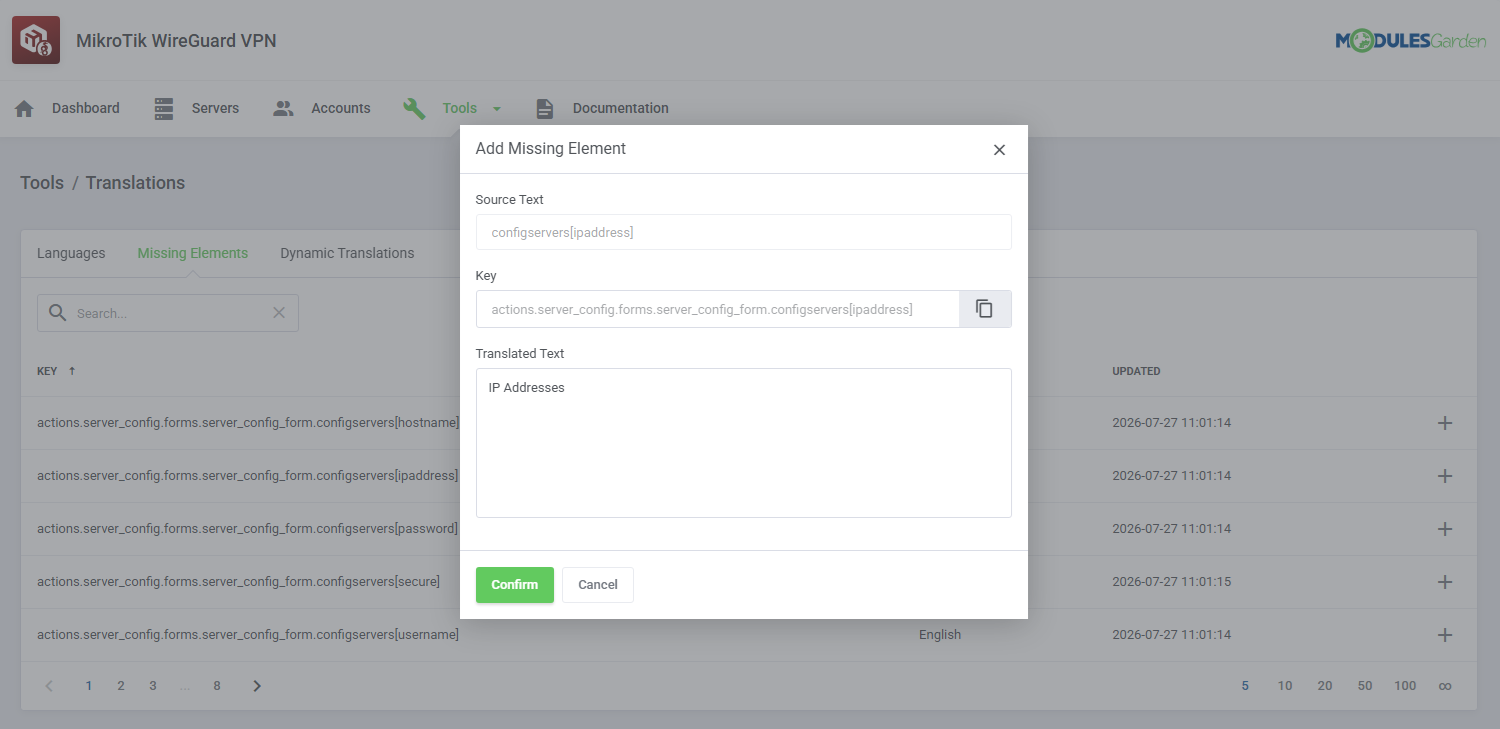Sort by the KEY column arrow

(x=72, y=371)
